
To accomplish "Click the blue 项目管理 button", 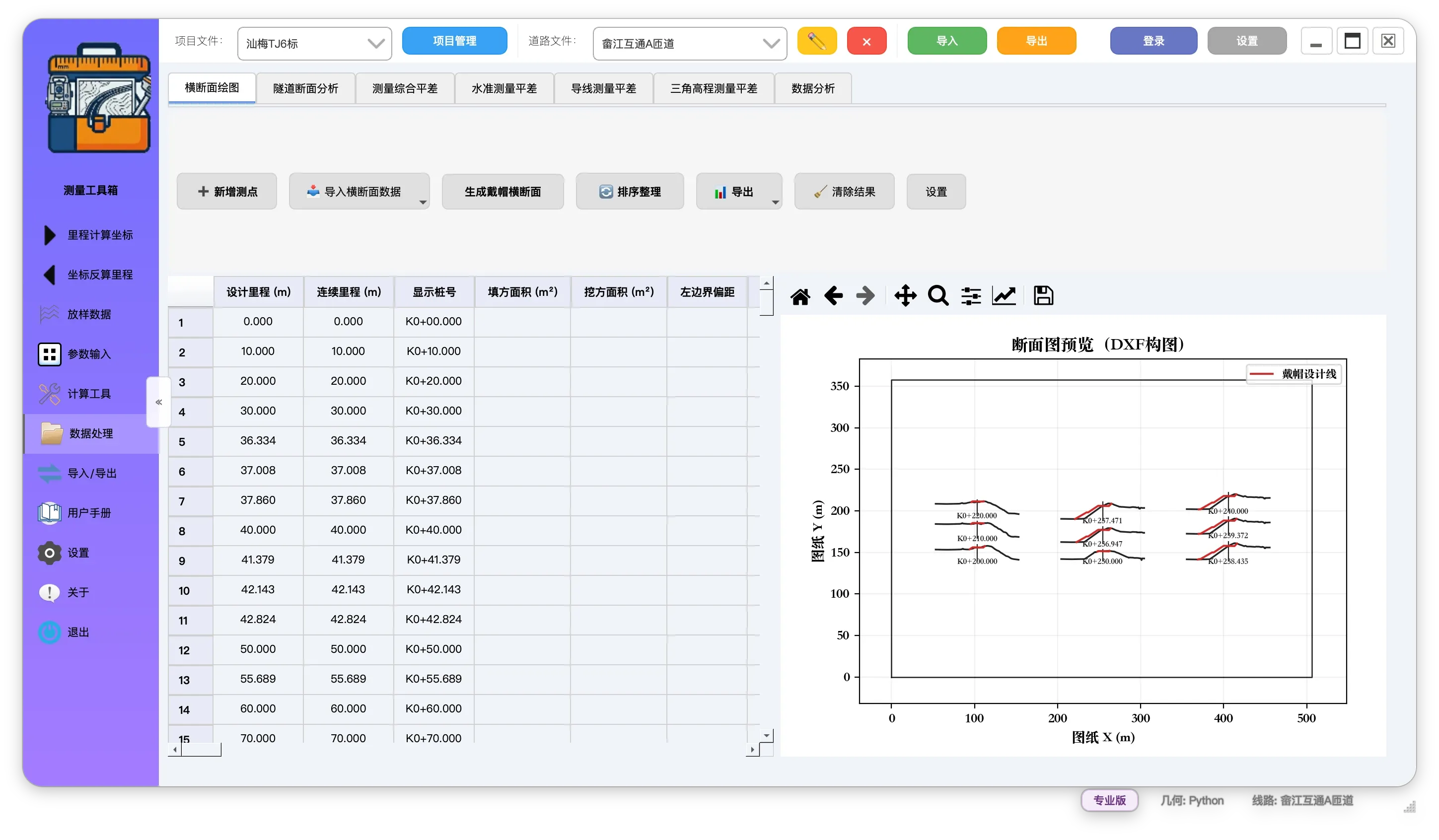I will [454, 41].
